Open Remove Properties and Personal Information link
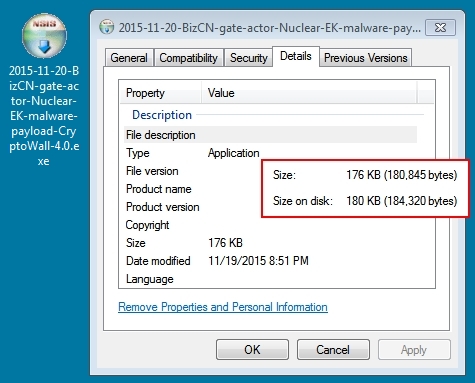This screenshot has height=383, width=475. 223,307
